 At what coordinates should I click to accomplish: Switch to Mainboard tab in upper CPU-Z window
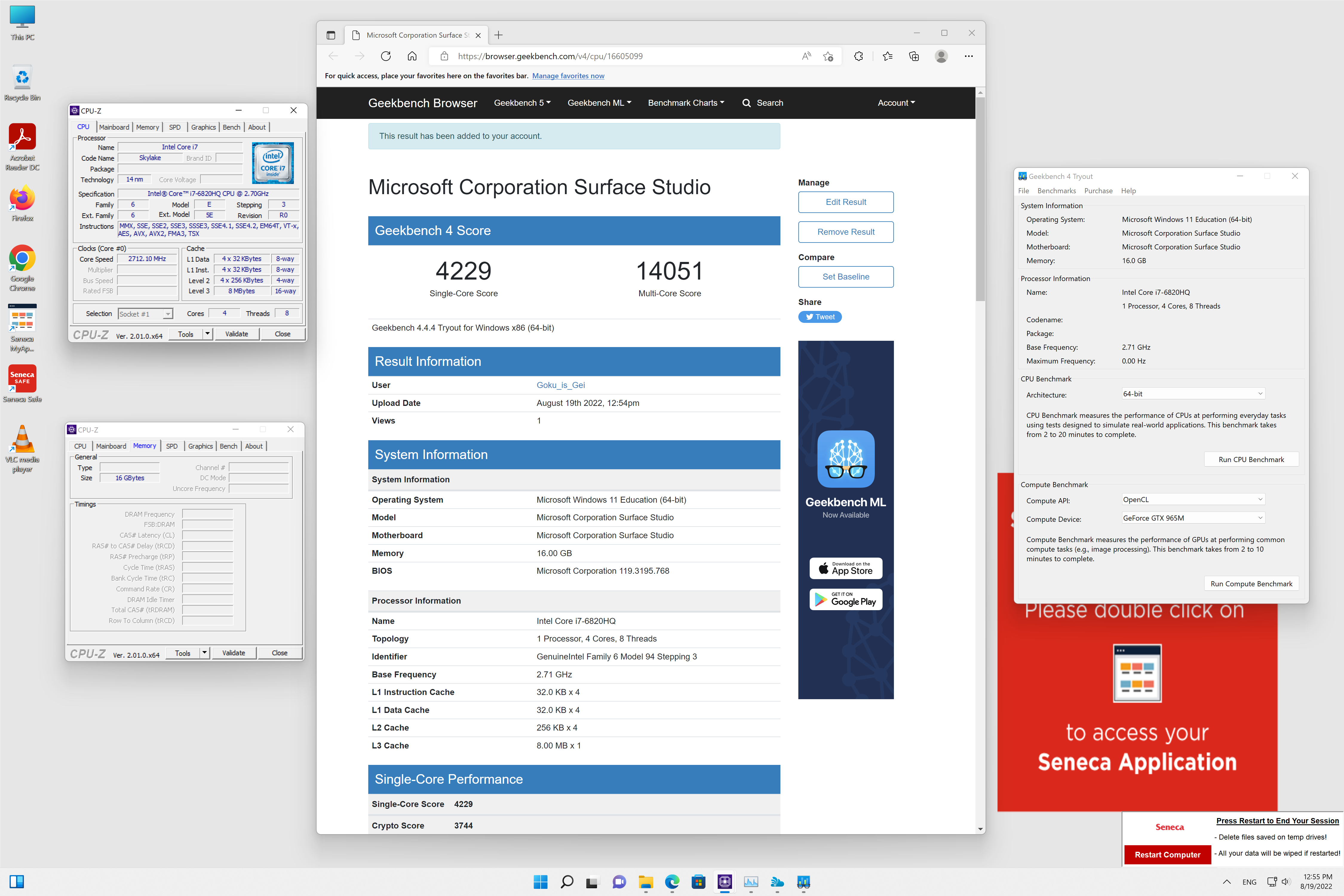tap(114, 127)
